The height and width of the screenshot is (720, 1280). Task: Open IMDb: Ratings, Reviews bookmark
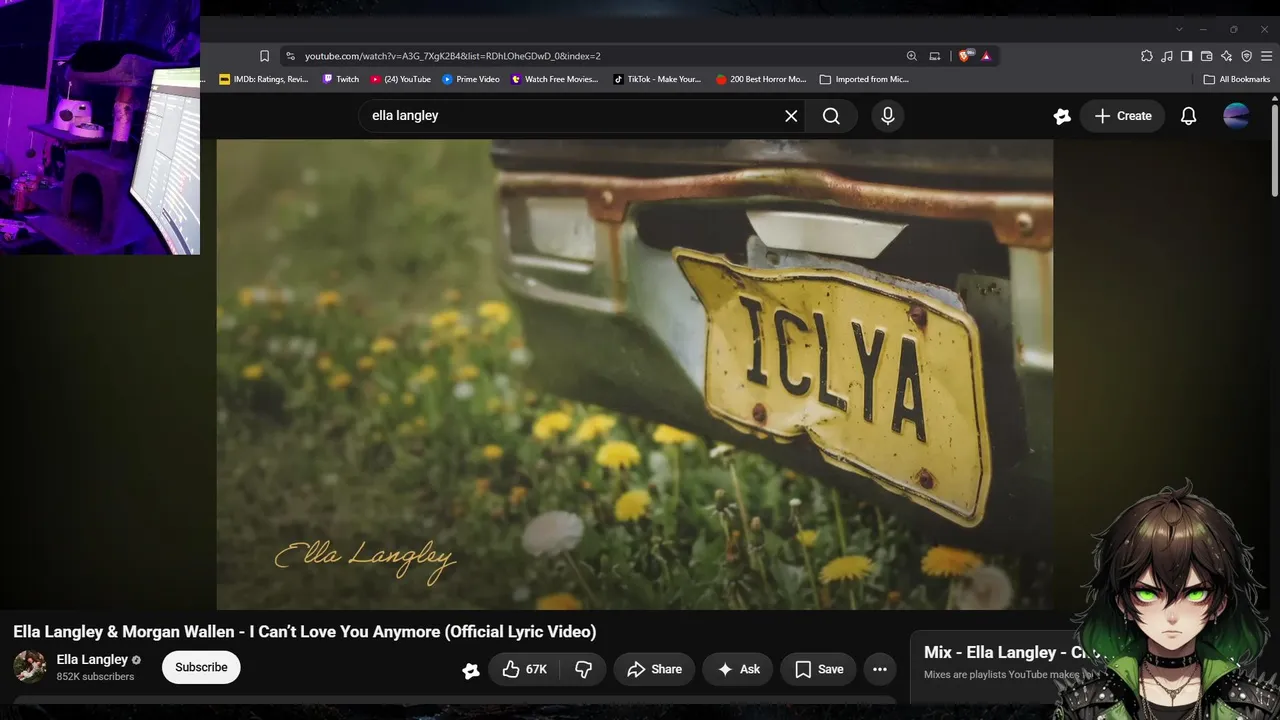click(264, 79)
